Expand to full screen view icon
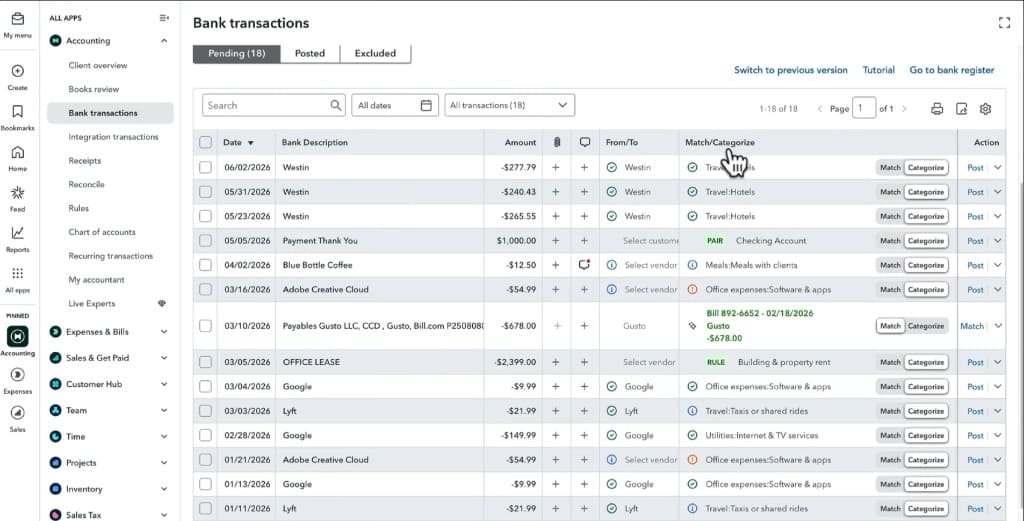Image resolution: width=1024 pixels, height=521 pixels. pyautogui.click(x=1004, y=23)
